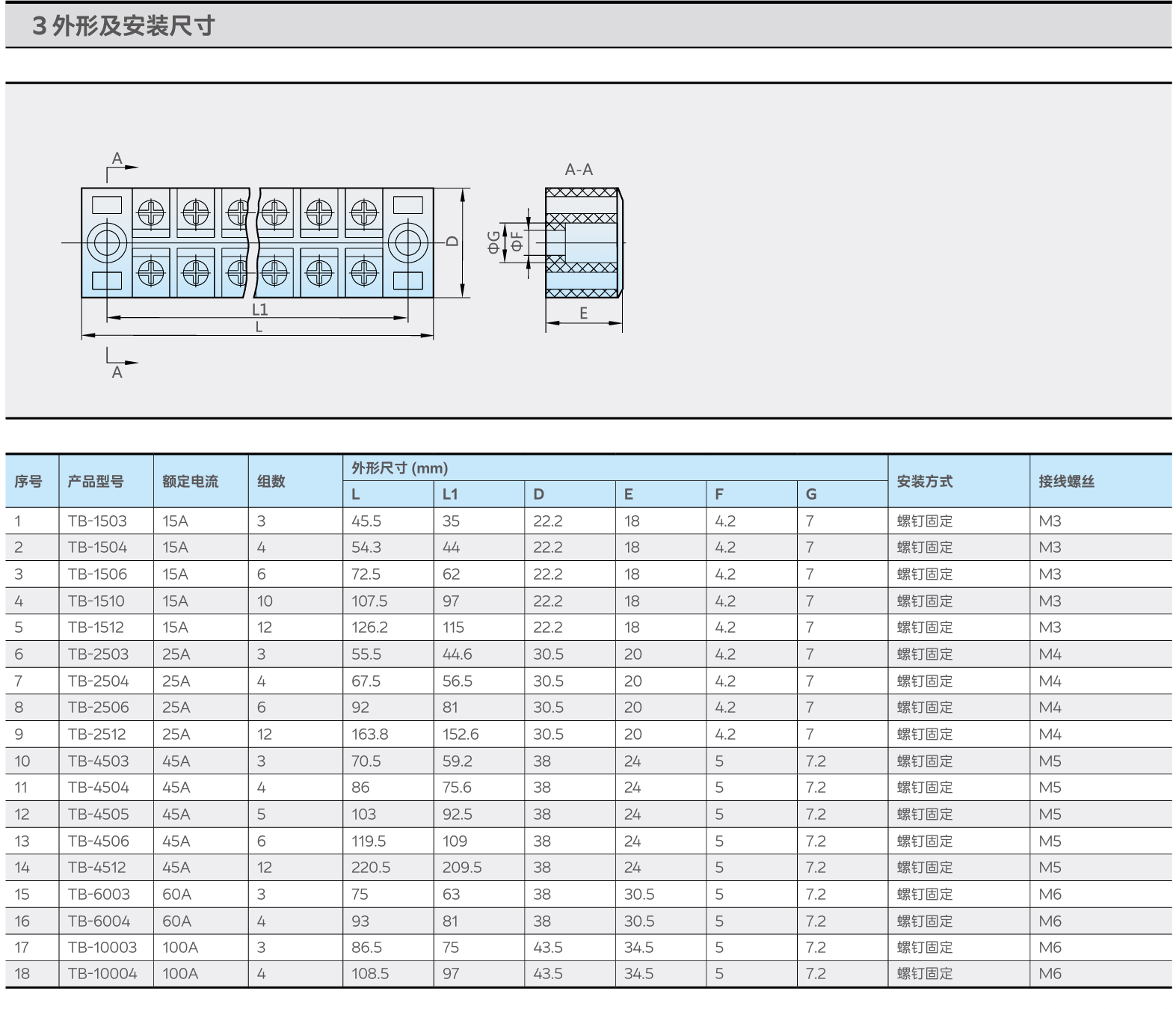Image resolution: width=1176 pixels, height=1009 pixels.
Task: Click the left mounting hole circle in the diagram
Action: pos(107,242)
